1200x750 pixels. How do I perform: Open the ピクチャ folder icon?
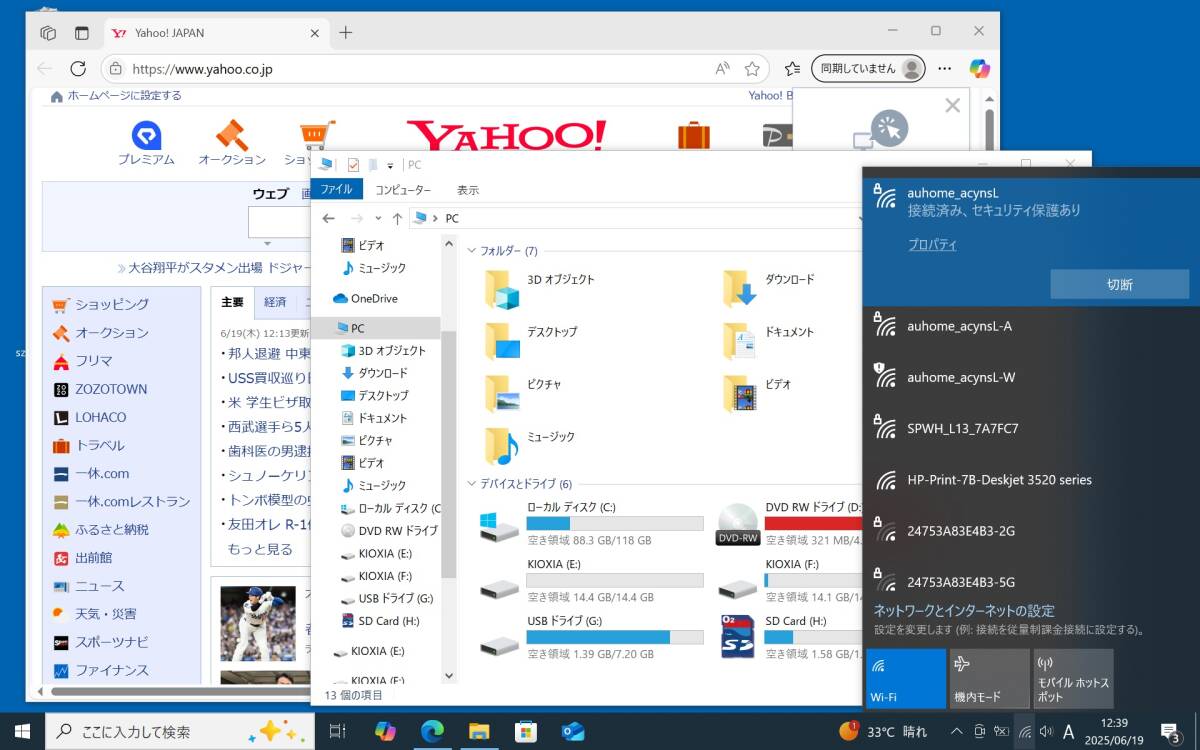point(503,393)
